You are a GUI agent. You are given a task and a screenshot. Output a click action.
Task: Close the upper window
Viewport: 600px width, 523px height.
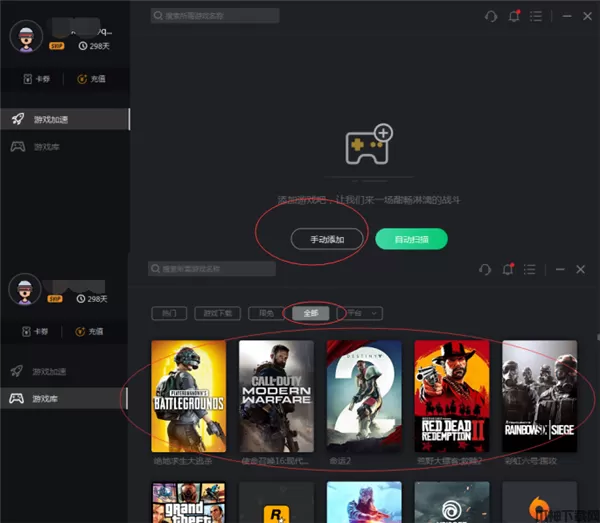(587, 16)
